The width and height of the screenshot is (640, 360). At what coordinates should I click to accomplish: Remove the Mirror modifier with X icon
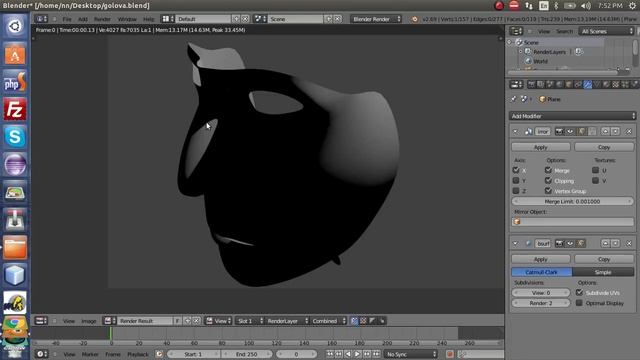629,131
